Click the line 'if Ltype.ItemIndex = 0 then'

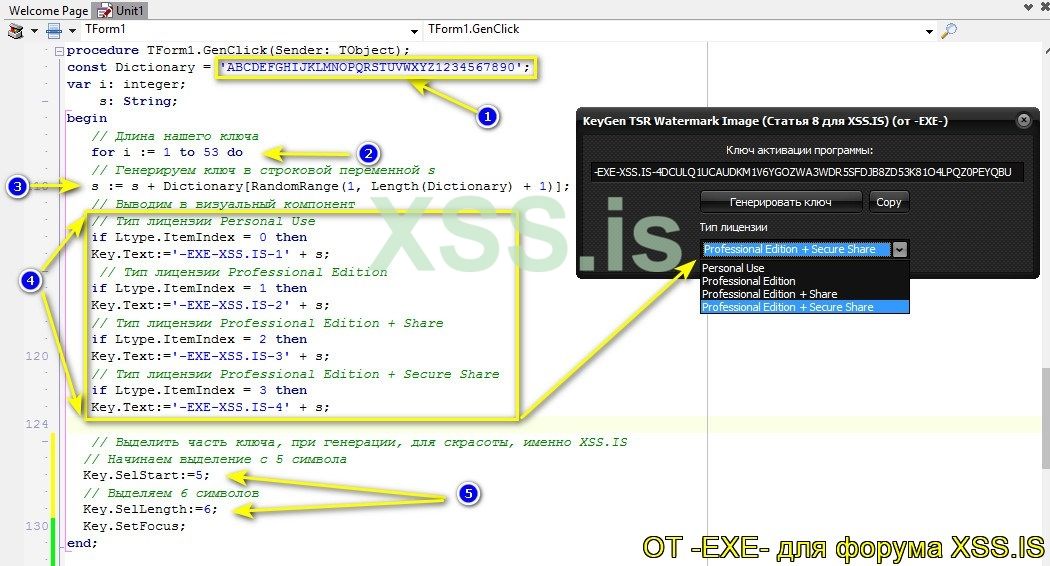(x=199, y=237)
